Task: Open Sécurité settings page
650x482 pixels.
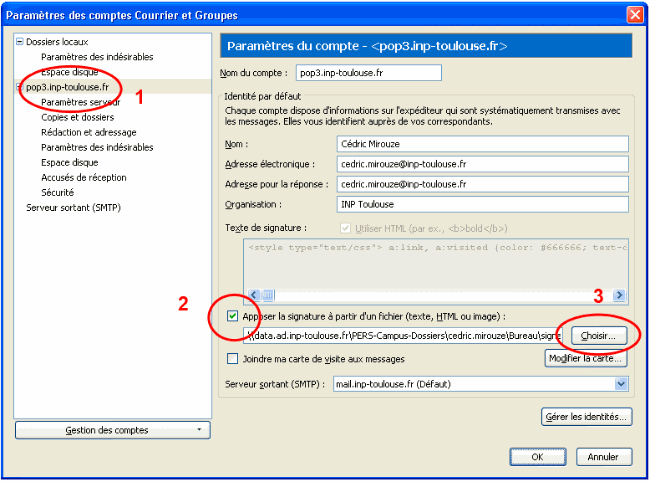Action: coord(58,193)
